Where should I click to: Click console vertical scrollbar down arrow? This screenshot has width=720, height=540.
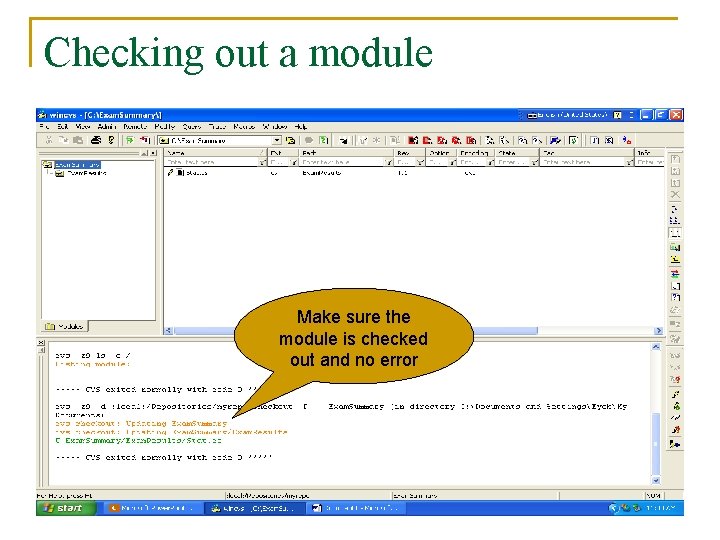tap(656, 481)
